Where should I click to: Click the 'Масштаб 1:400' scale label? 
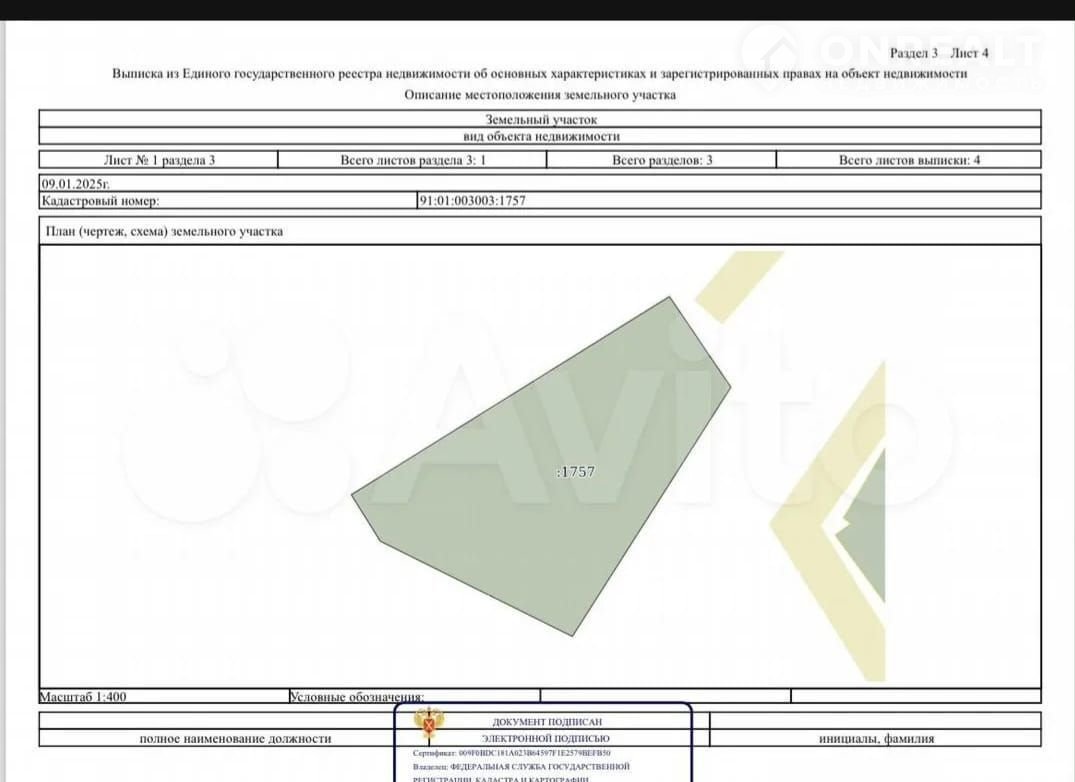click(x=82, y=696)
